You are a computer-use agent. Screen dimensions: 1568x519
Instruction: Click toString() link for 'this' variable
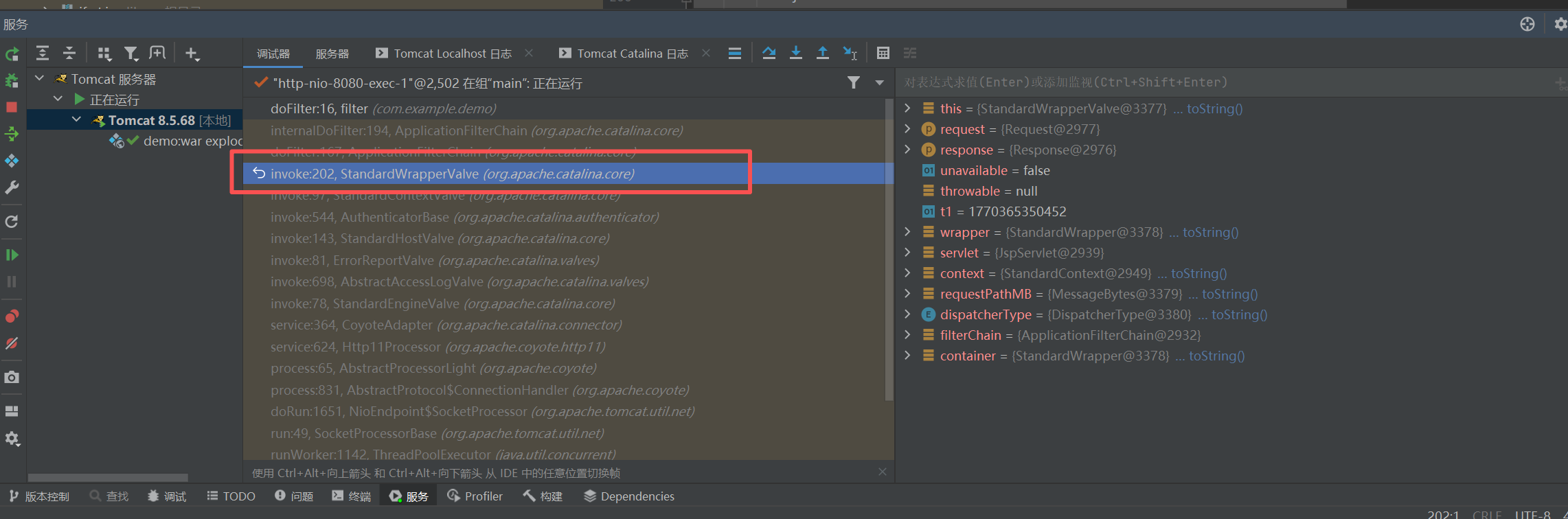coord(1214,108)
